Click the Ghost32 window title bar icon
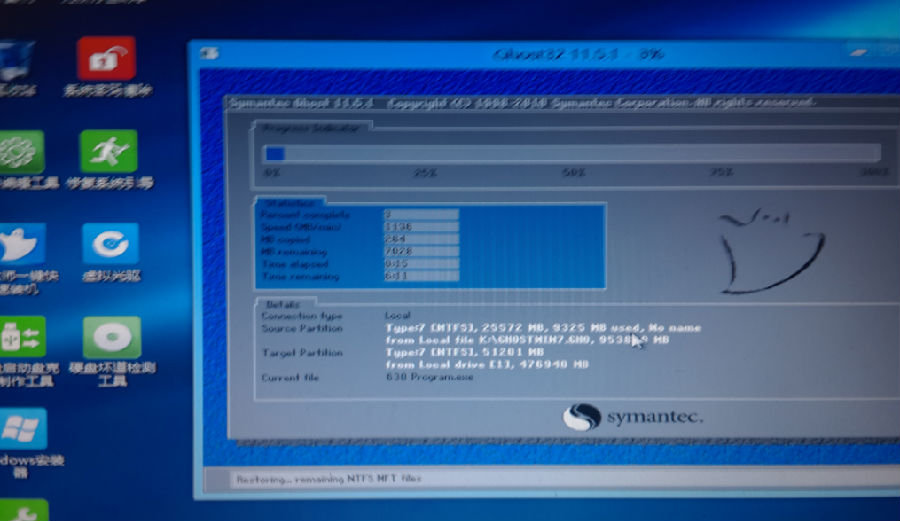Image resolution: width=900 pixels, height=521 pixels. pos(210,54)
